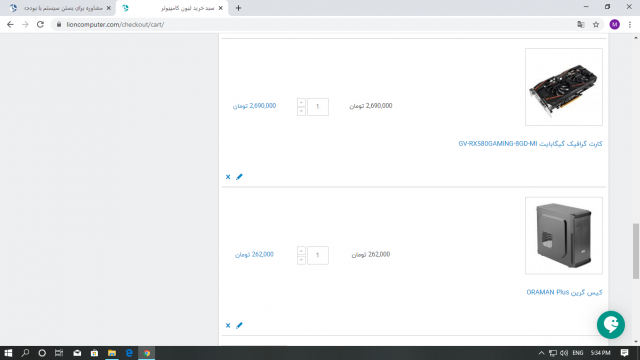Viewport: 640px width, 360px height.
Task: Decrease quantity of the ORAMAN Plus case
Action: coord(301,260)
